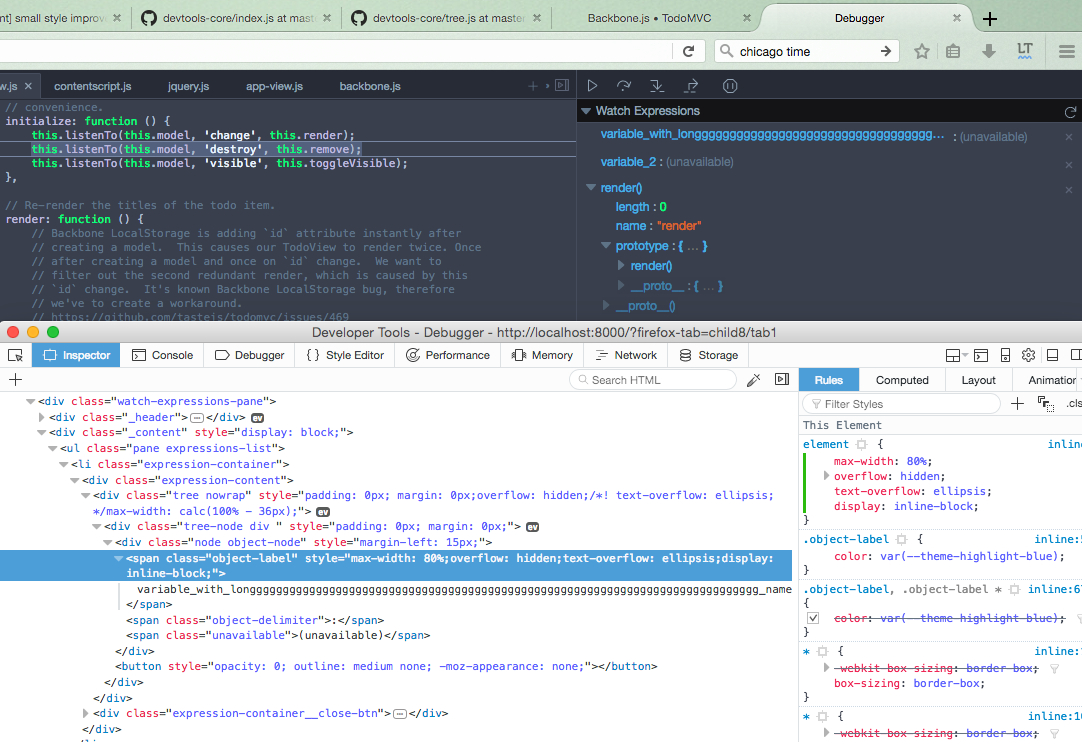1082x742 pixels.
Task: Click the bookmarks list icon
Action: coord(953,51)
